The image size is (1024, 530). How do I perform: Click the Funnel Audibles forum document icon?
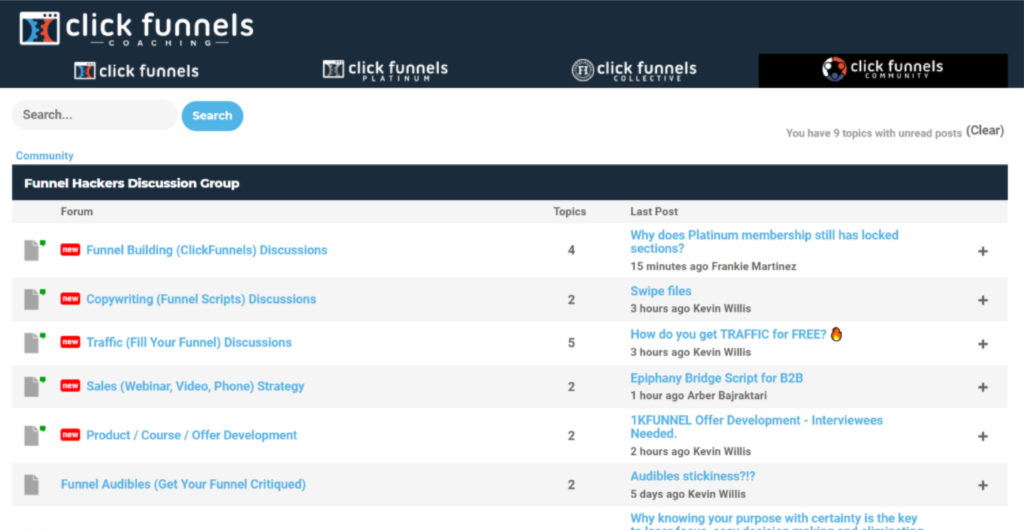[31, 484]
